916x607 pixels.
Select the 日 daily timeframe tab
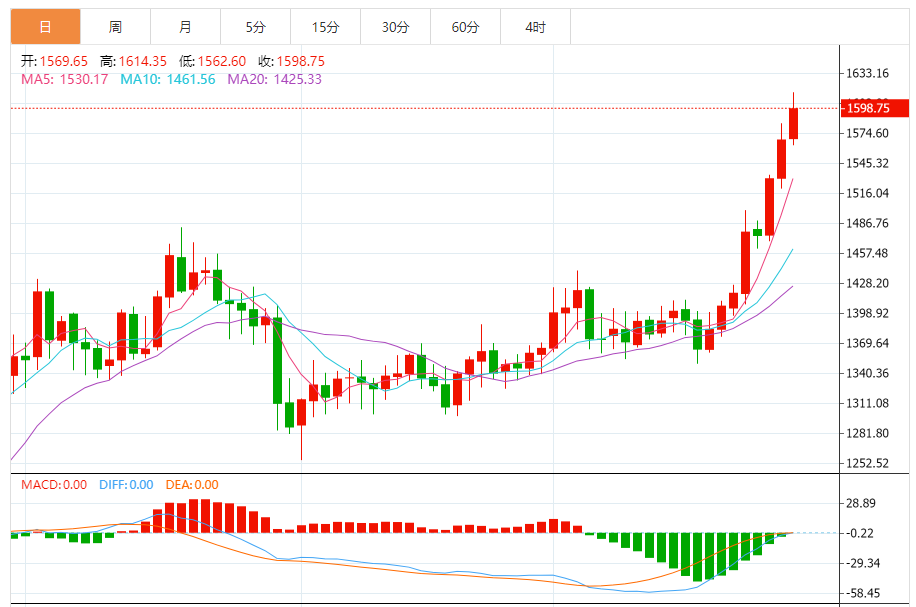coord(46,27)
